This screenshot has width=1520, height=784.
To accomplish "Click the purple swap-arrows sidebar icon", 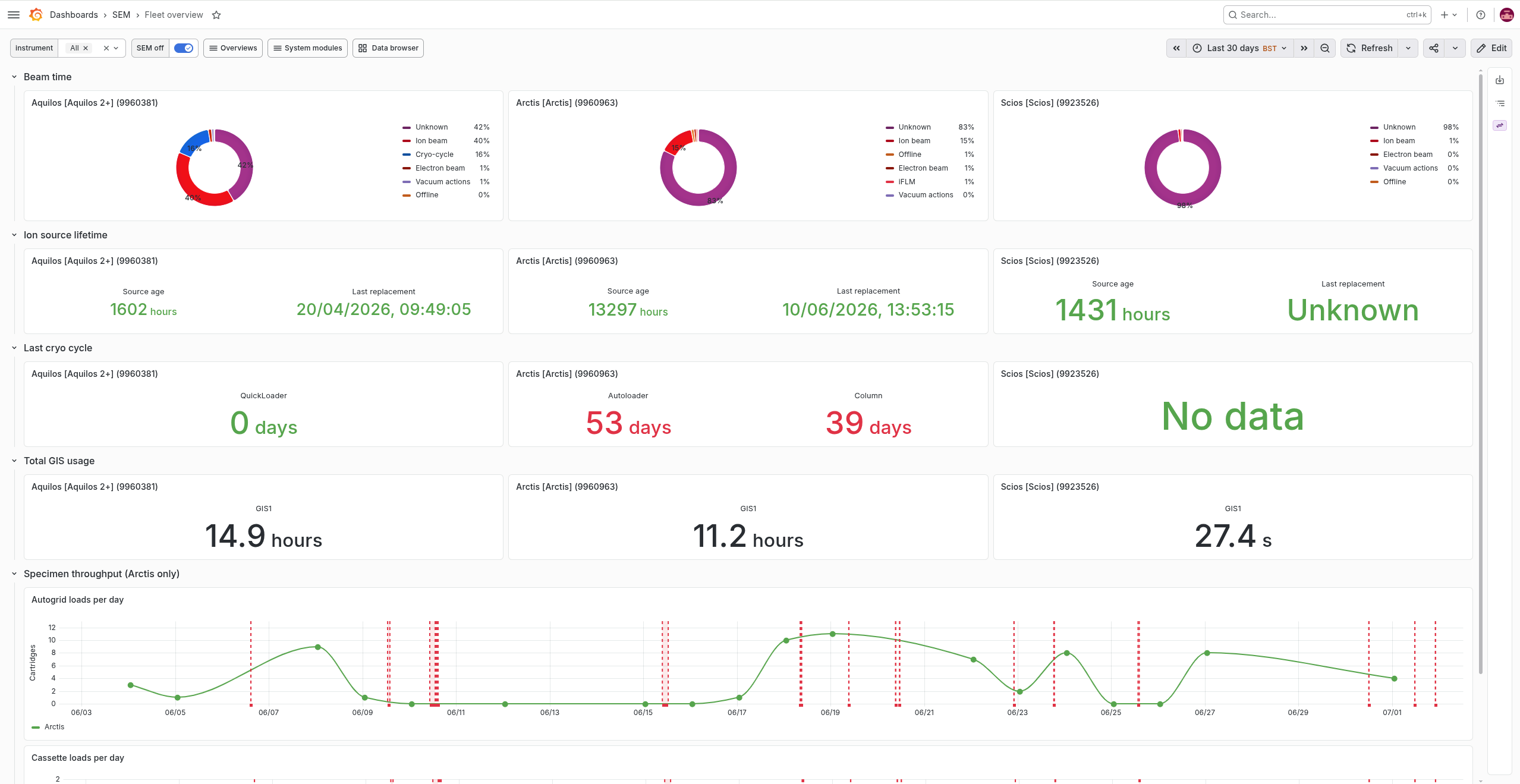I will pos(1500,125).
